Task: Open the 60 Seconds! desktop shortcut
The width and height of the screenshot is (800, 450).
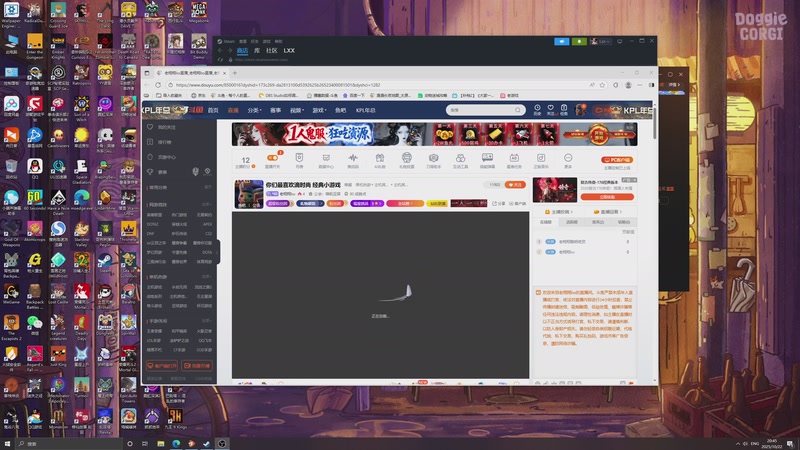Action: (x=35, y=202)
